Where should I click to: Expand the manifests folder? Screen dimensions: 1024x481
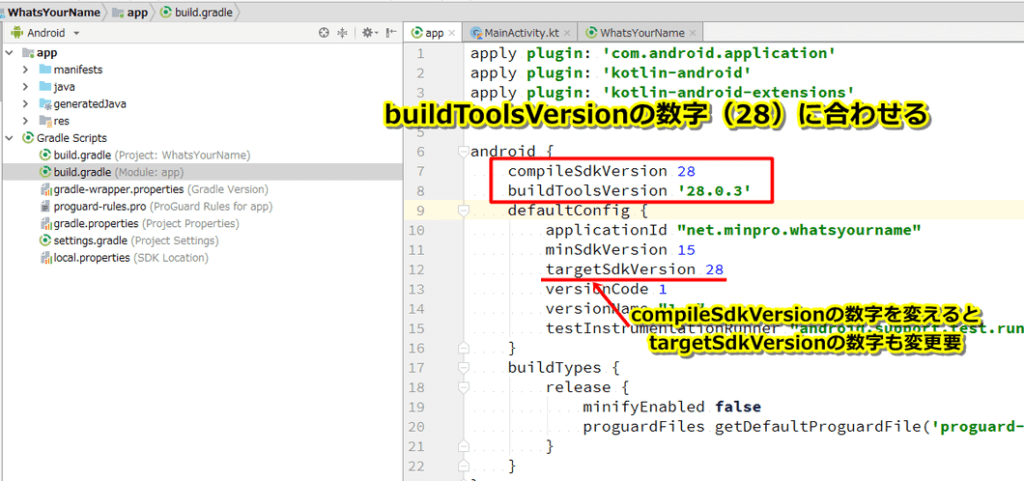point(26,70)
